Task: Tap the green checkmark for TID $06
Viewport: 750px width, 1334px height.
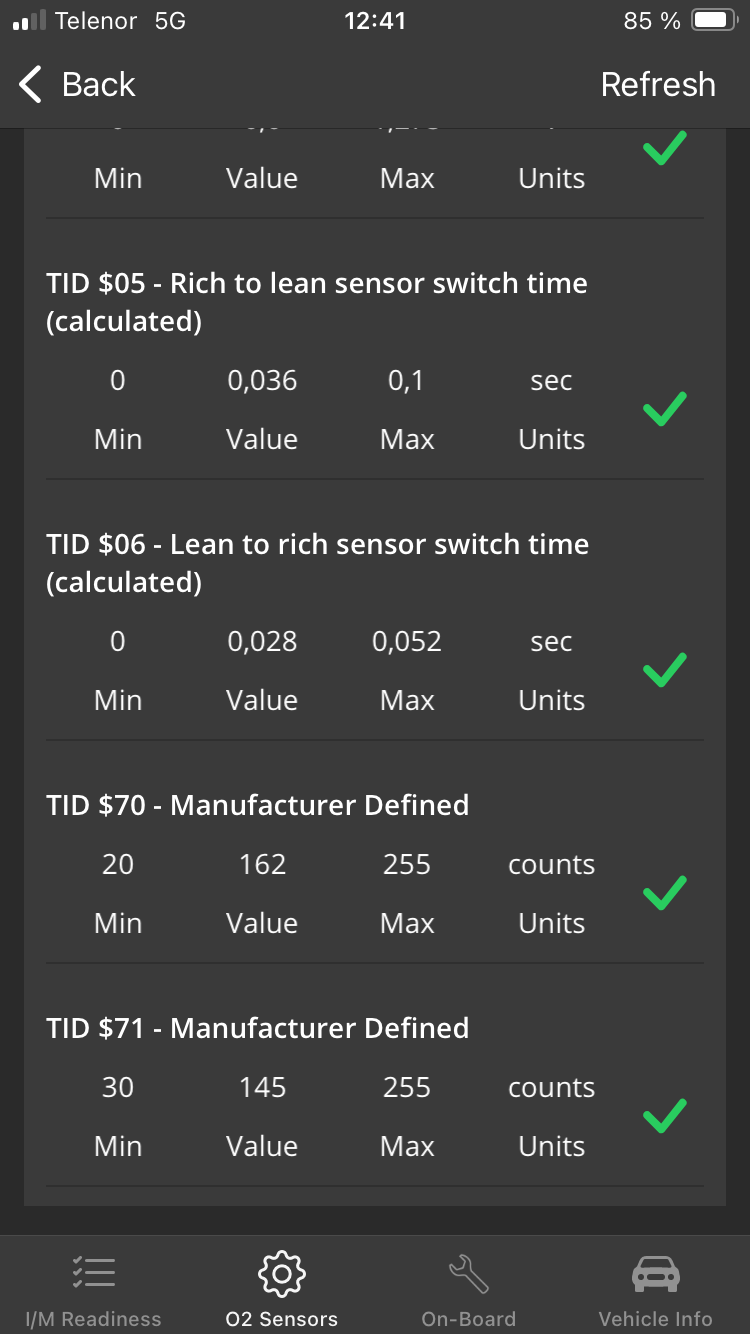Action: [664, 670]
